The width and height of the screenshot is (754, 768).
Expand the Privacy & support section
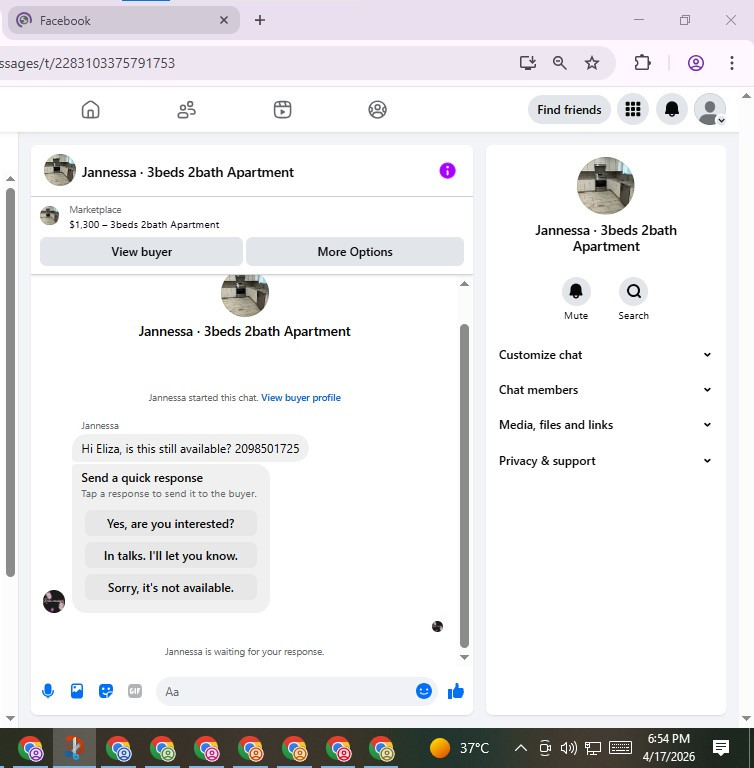(x=605, y=461)
